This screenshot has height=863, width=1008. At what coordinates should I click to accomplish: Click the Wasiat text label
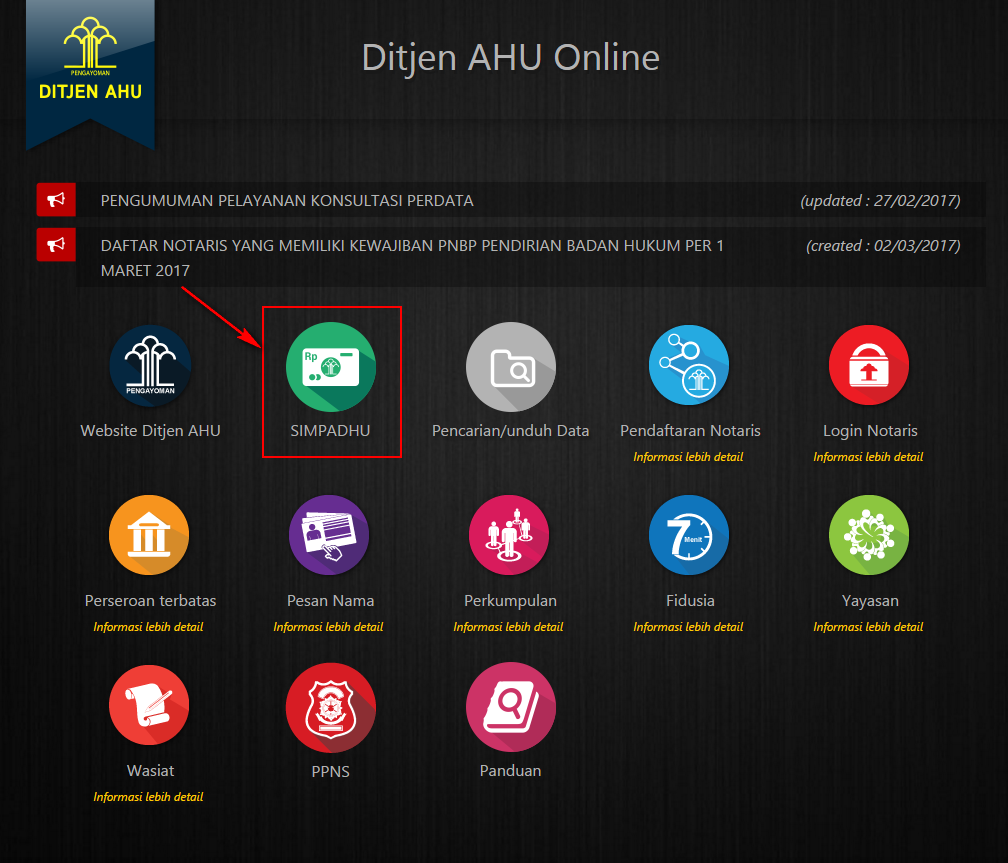(150, 770)
